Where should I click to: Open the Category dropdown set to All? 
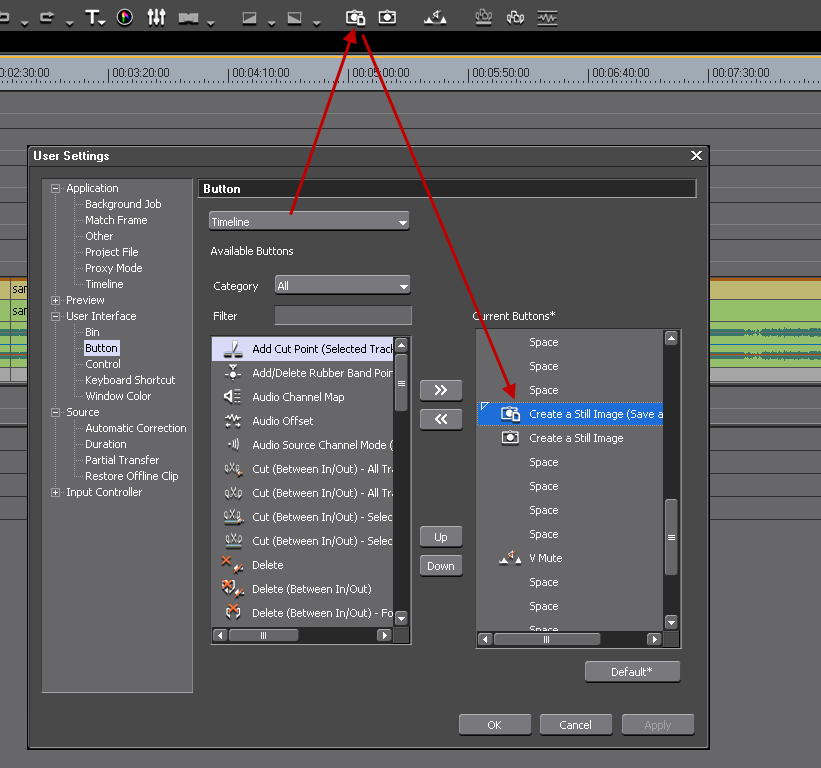pos(342,286)
